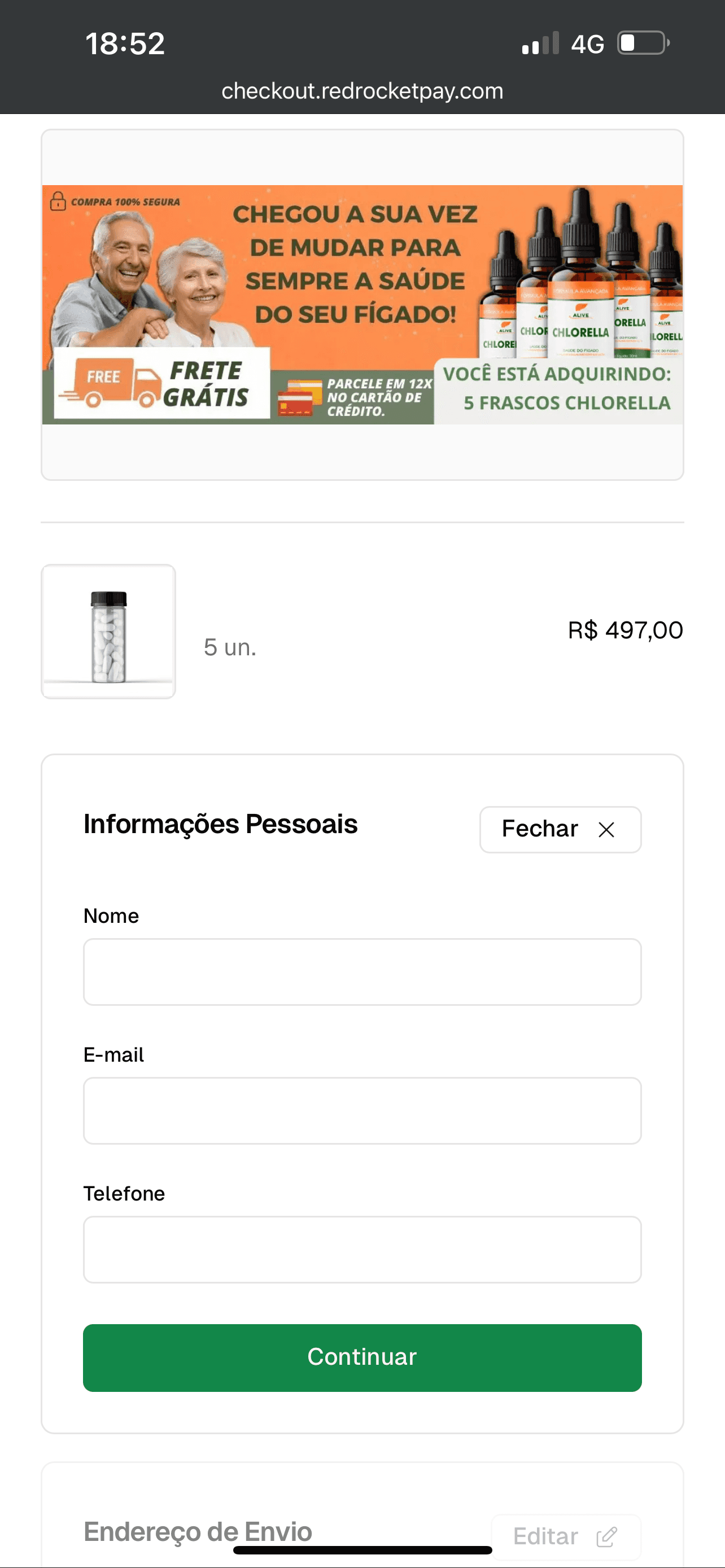Tap the 18:52 clock in status bar
Image resolution: width=725 pixels, height=1568 pixels.
pos(125,44)
